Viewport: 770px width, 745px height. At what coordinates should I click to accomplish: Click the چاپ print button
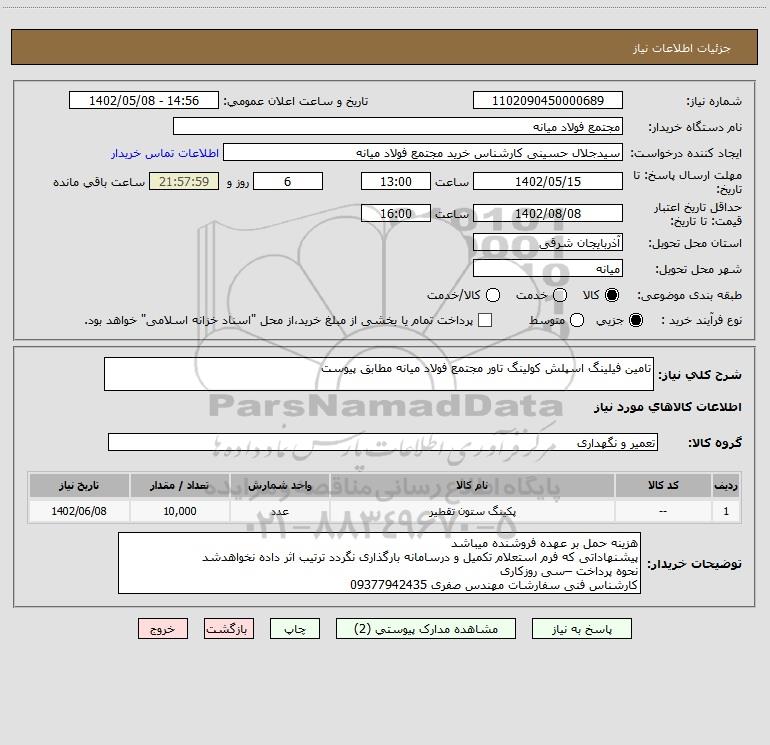click(295, 629)
